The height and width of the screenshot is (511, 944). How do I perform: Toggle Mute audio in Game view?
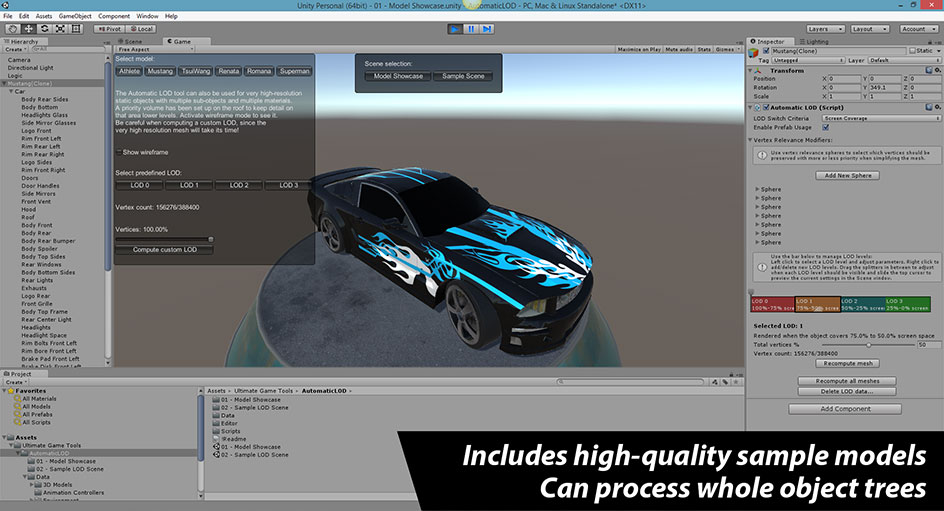tap(678, 49)
